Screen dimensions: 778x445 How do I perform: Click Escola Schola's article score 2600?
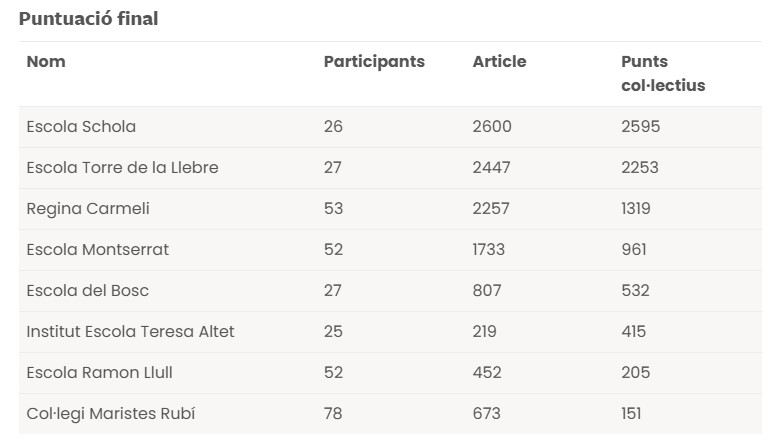point(492,127)
